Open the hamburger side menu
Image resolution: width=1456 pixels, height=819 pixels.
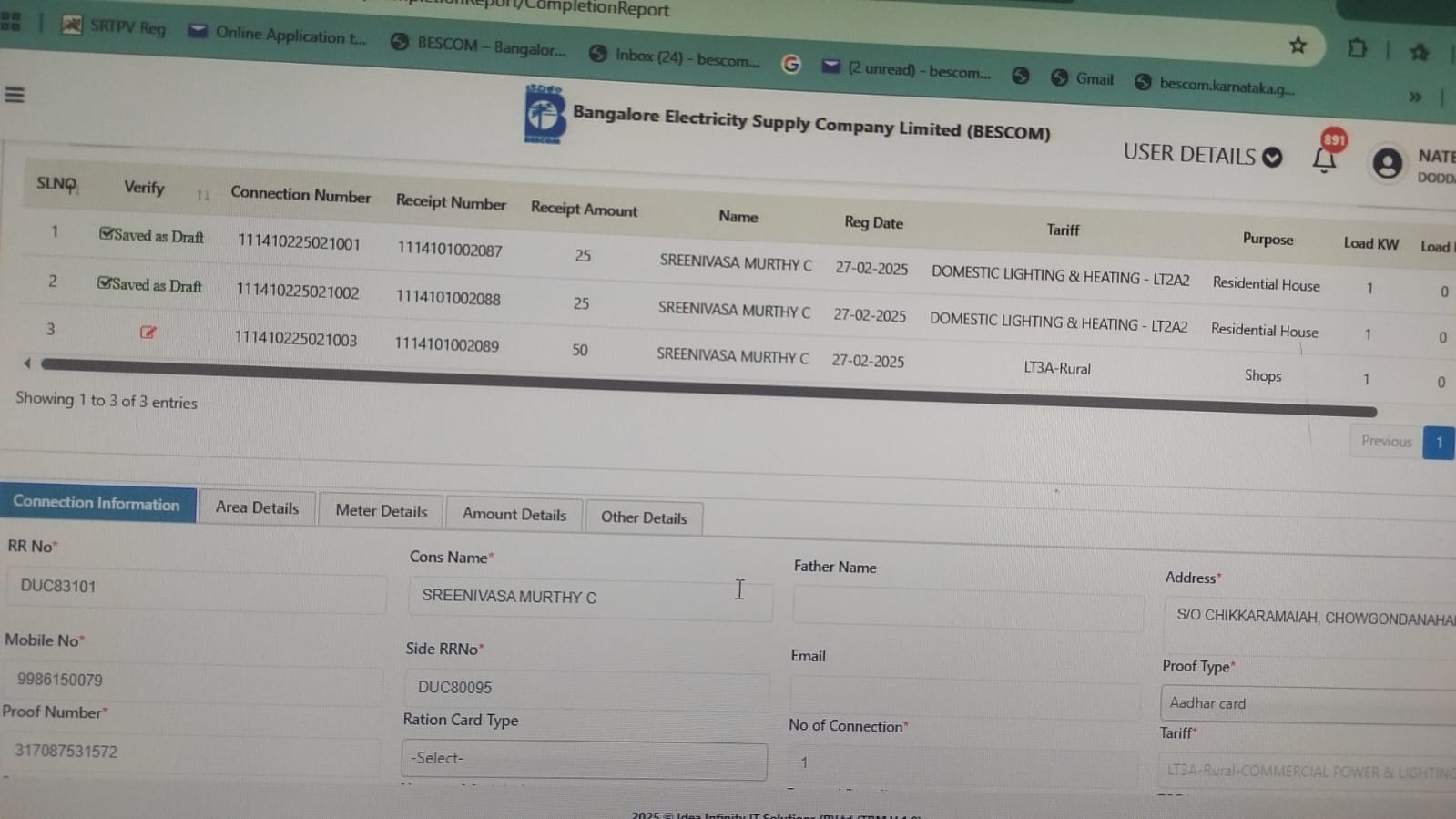15,94
